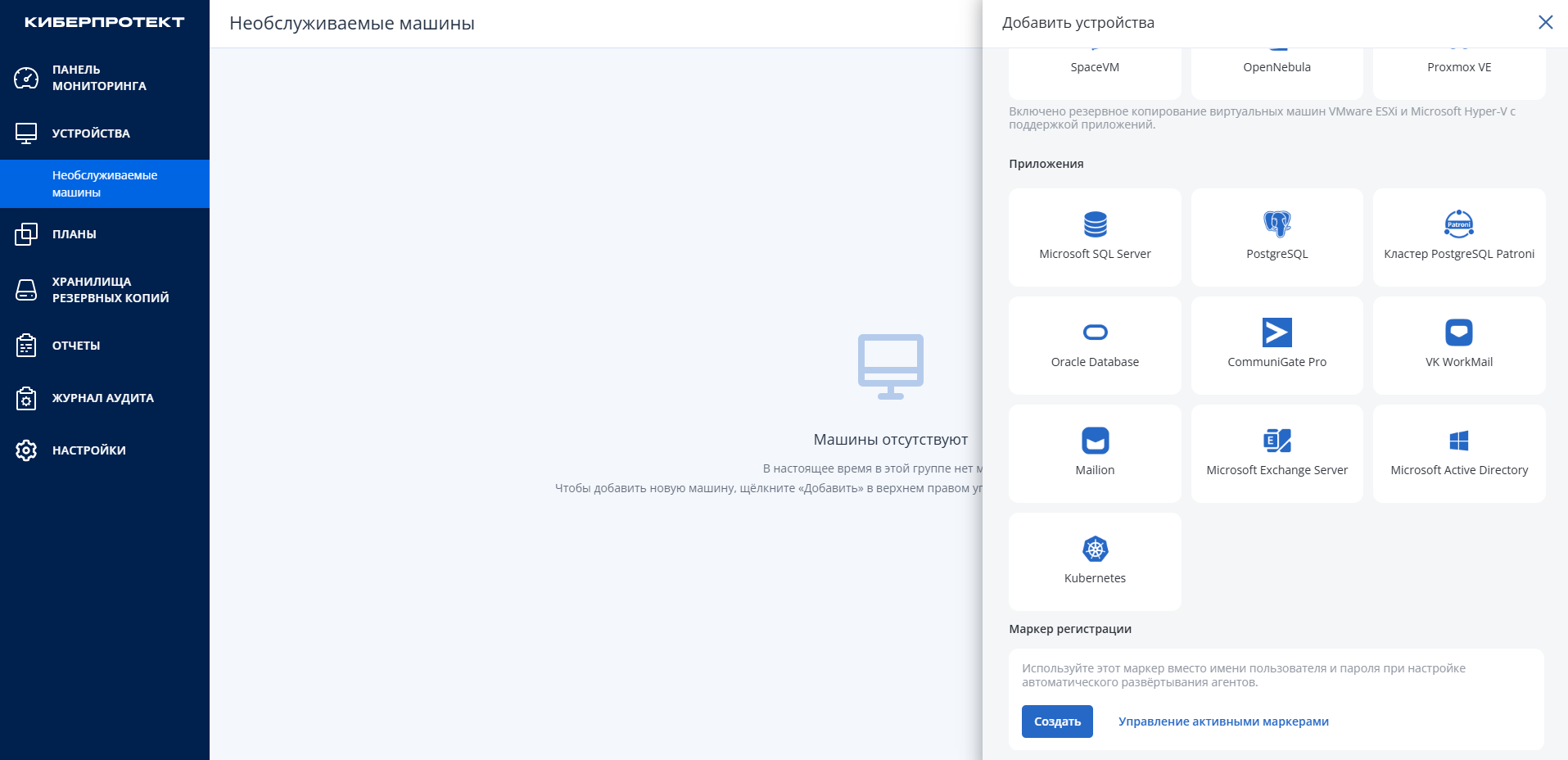1568x760 pixels.
Task: Click the Kubernetes wheel icon
Action: pos(1095,549)
